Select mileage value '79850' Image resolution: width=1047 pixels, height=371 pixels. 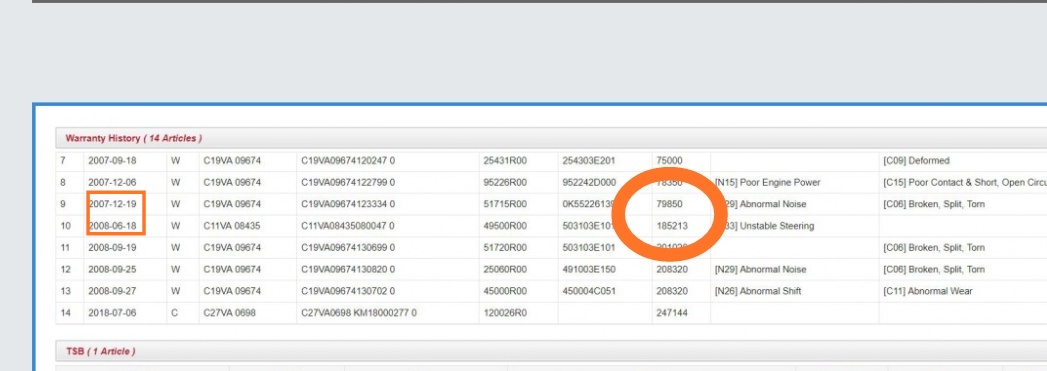pos(670,204)
